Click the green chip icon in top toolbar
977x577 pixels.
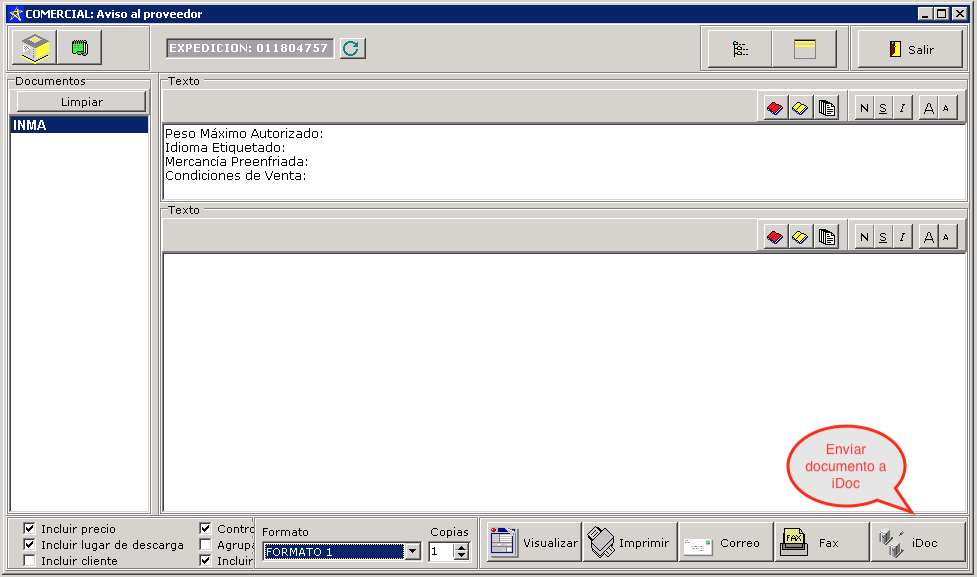(80, 48)
